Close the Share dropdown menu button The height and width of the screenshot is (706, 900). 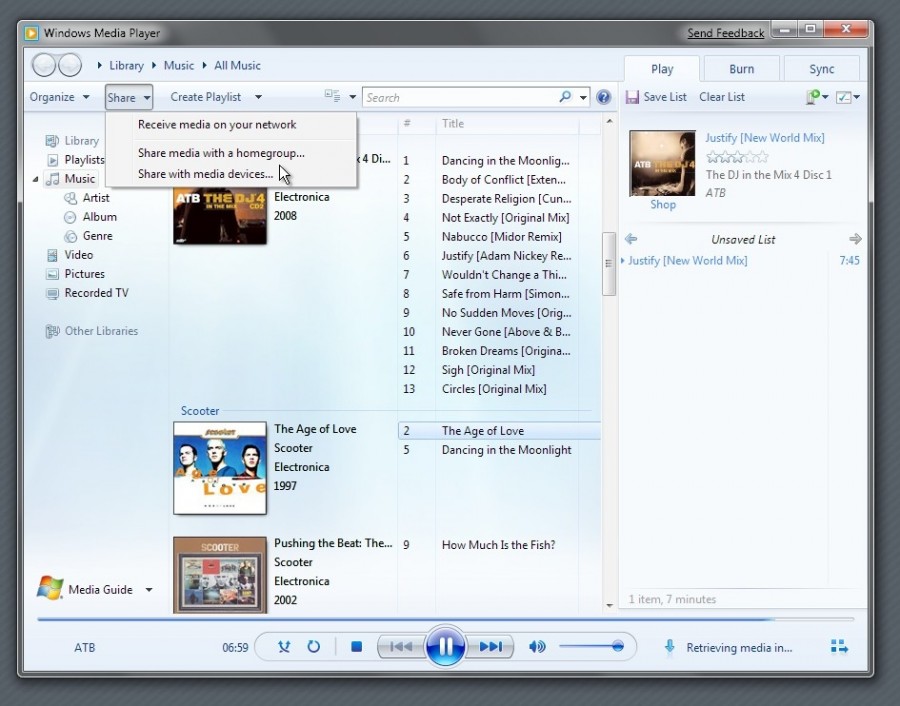click(x=129, y=97)
